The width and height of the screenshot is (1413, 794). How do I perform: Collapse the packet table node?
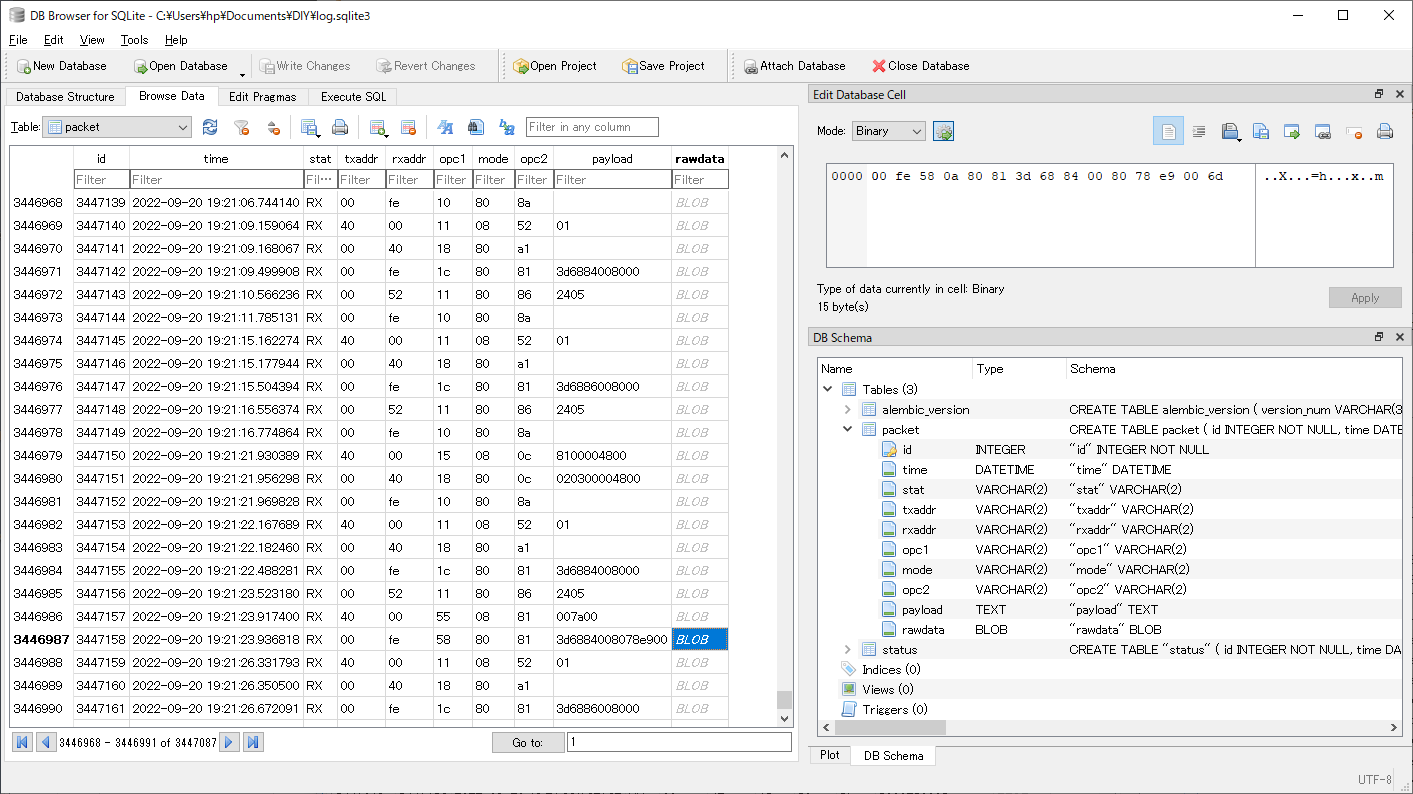pyautogui.click(x=847, y=429)
